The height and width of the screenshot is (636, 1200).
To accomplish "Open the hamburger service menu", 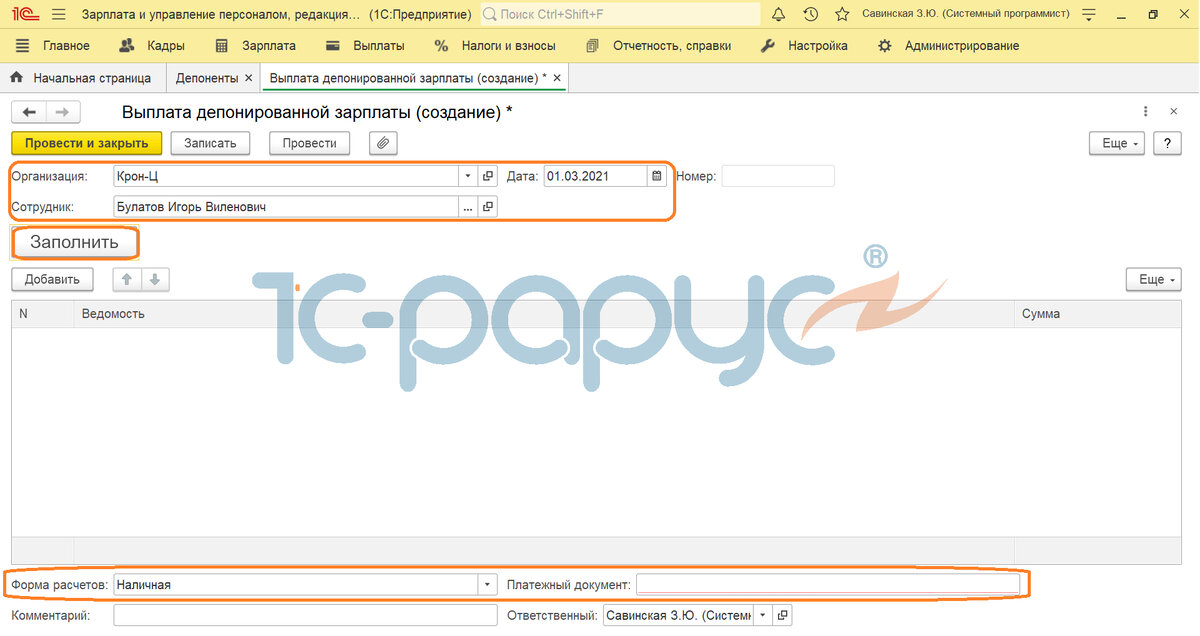I will click(x=58, y=14).
